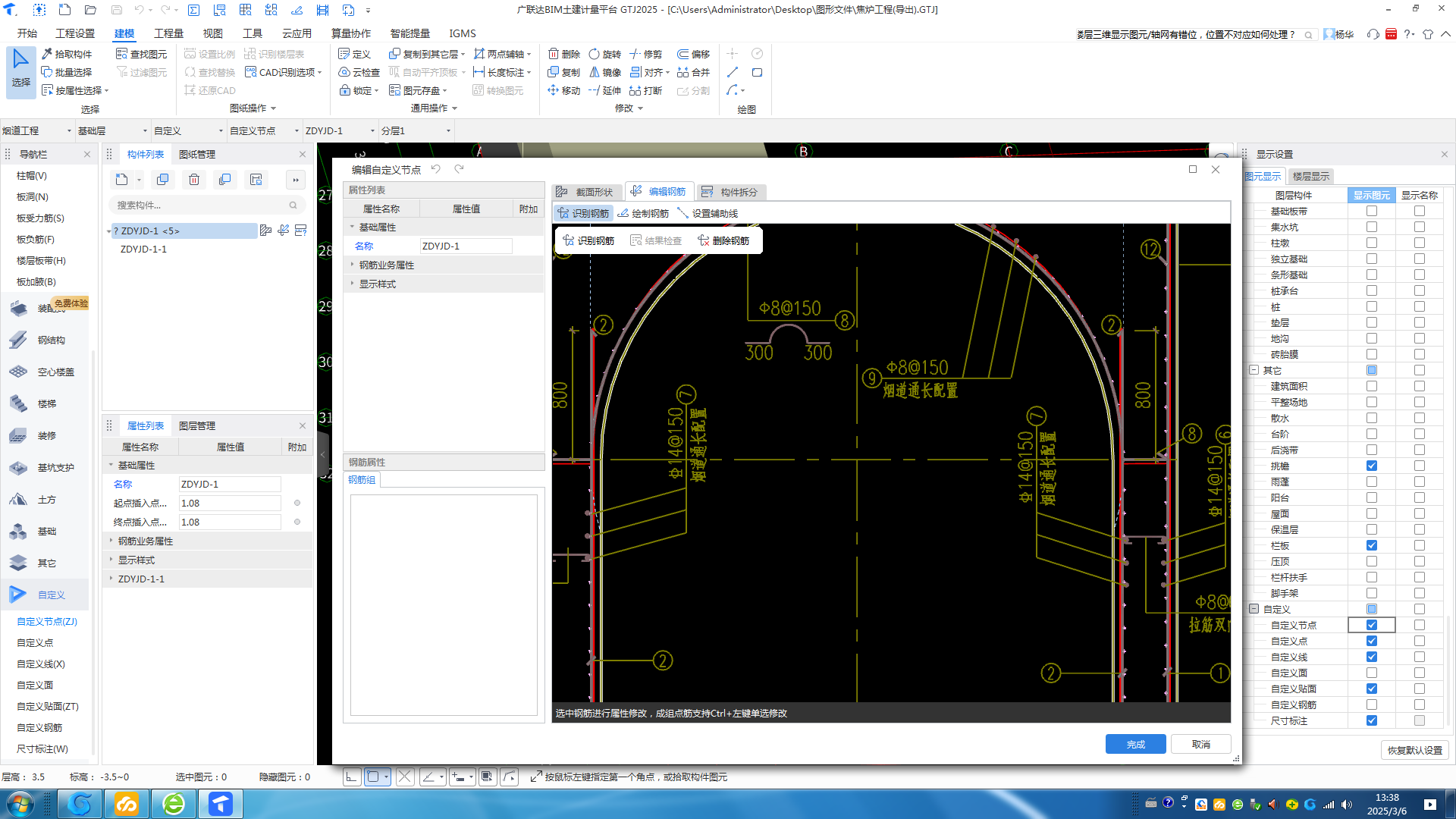
Task: Toggle 显示图元 checkbox for 挑檐
Action: [1371, 466]
